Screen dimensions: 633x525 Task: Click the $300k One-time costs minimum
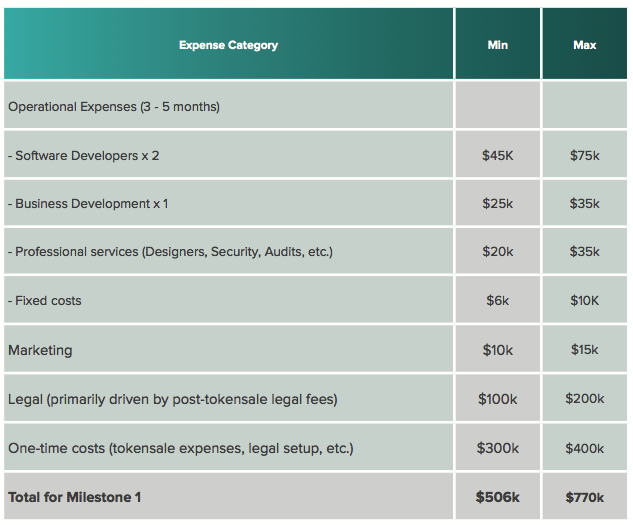498,448
